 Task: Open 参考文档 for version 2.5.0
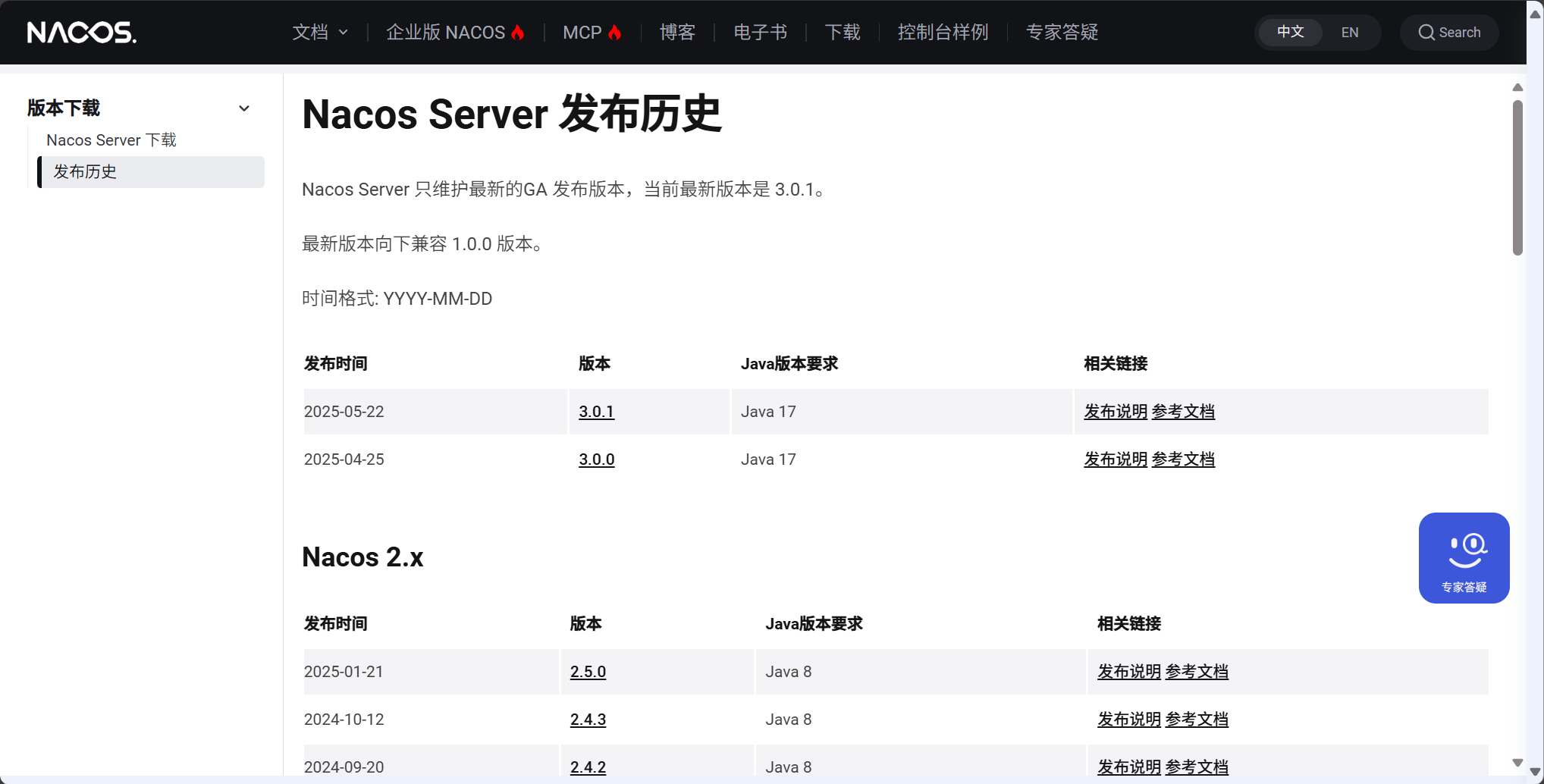pyautogui.click(x=1197, y=672)
